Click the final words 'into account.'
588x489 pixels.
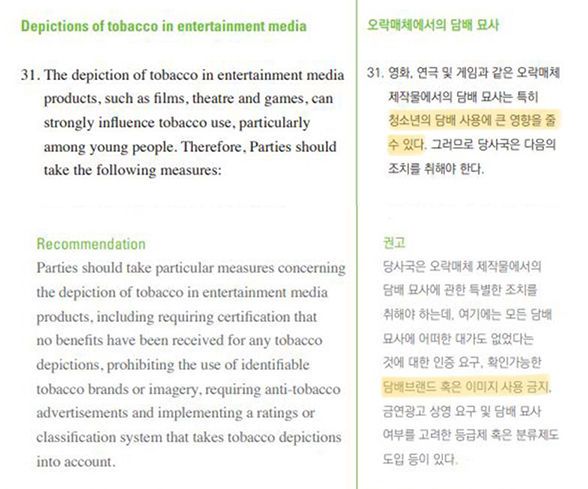pos(76,462)
